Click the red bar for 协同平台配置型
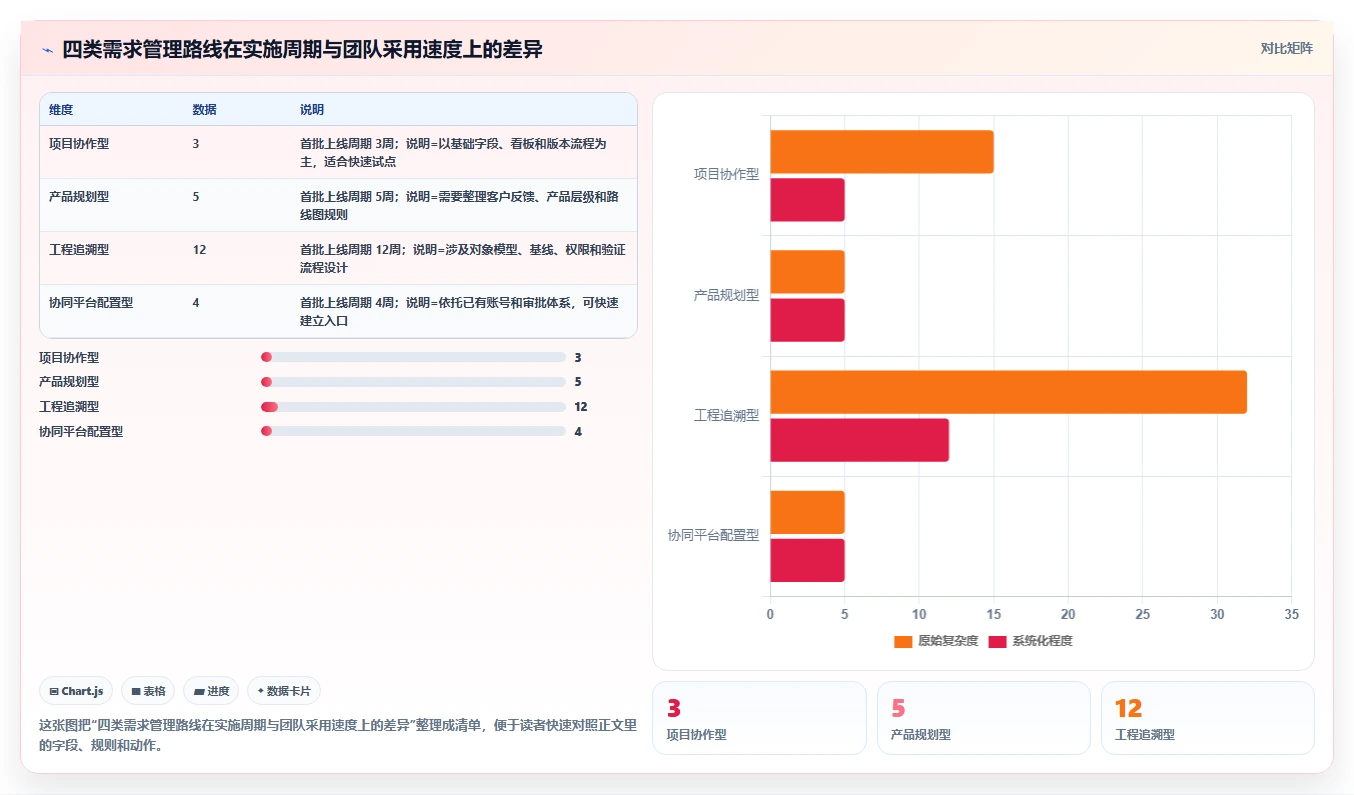This screenshot has width=1354, height=795. pyautogui.click(x=807, y=560)
